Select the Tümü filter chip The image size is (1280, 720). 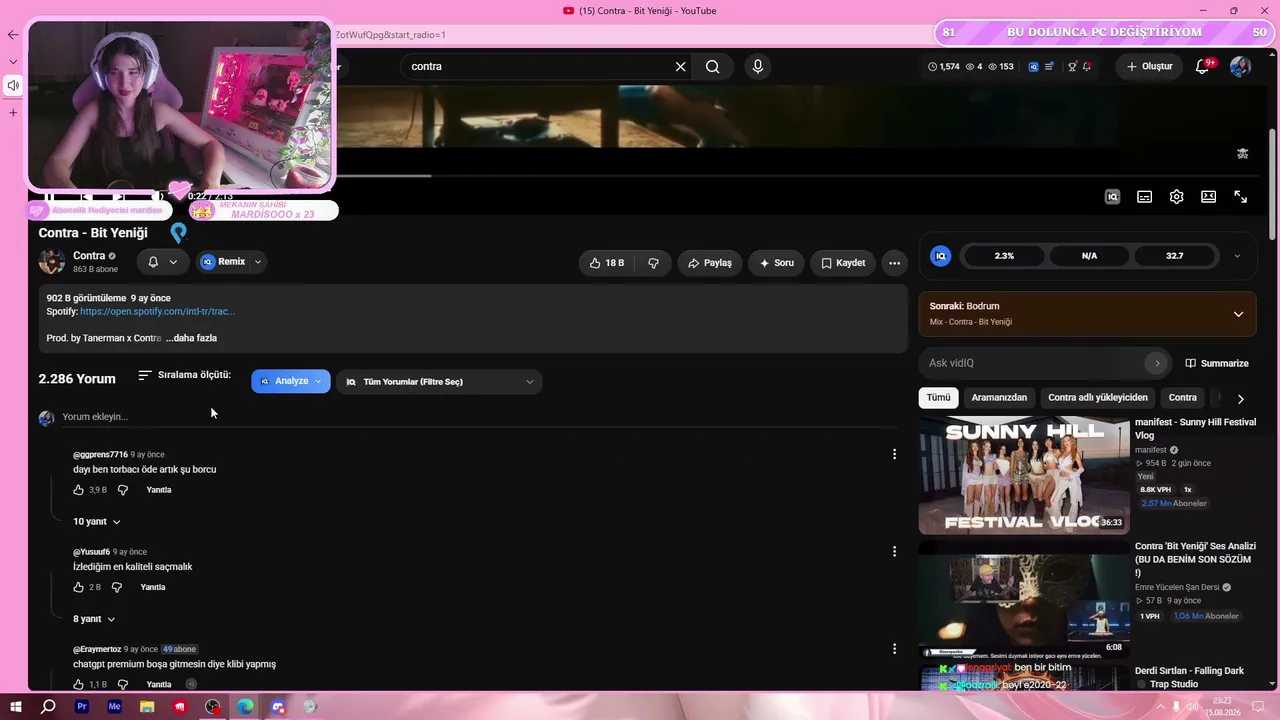pos(938,398)
